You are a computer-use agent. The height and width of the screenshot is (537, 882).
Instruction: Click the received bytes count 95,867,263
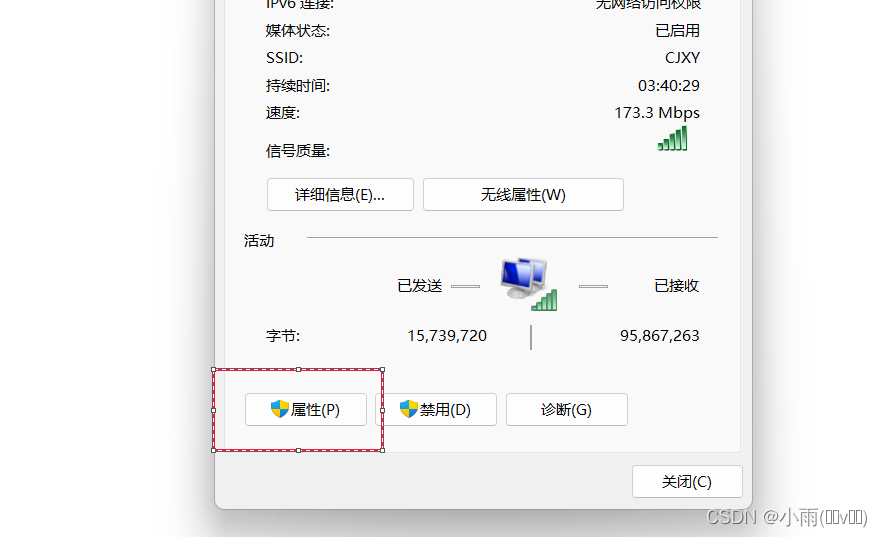tap(660, 336)
